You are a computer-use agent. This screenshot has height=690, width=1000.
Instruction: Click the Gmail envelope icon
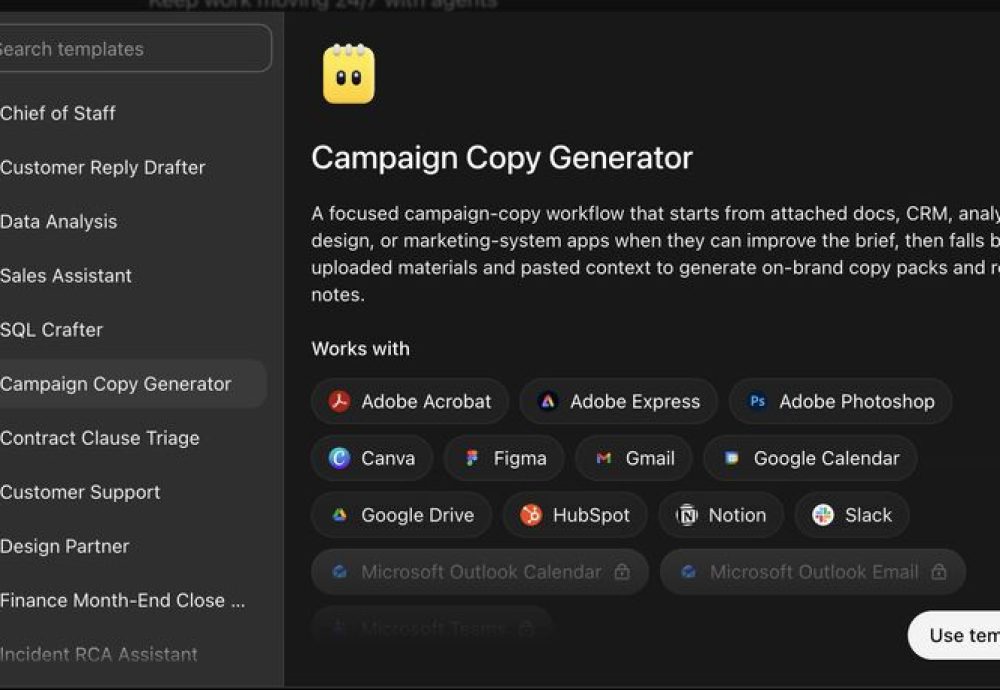tap(603, 458)
